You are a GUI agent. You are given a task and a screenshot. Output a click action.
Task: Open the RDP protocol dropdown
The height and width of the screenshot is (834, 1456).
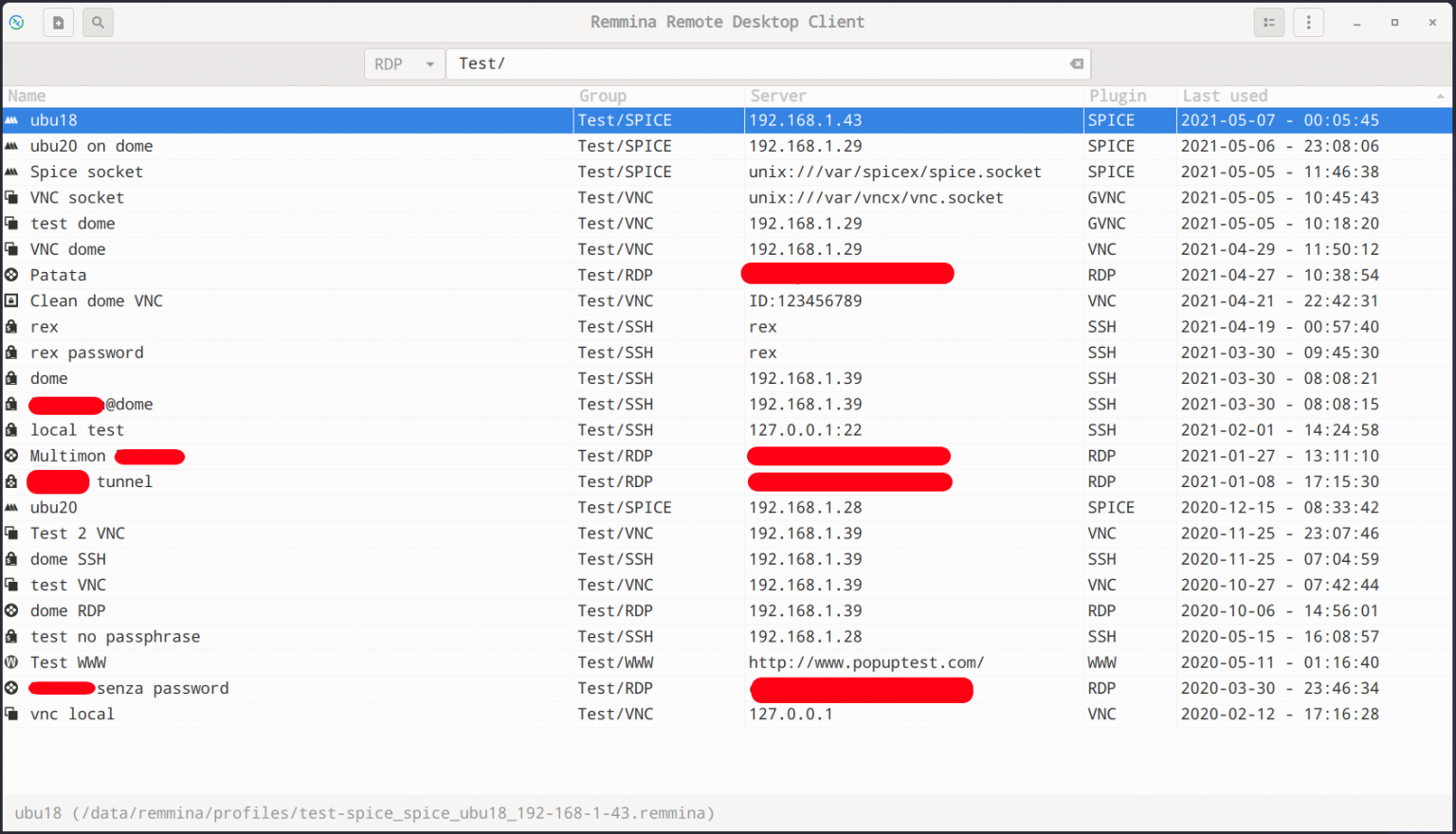[404, 63]
